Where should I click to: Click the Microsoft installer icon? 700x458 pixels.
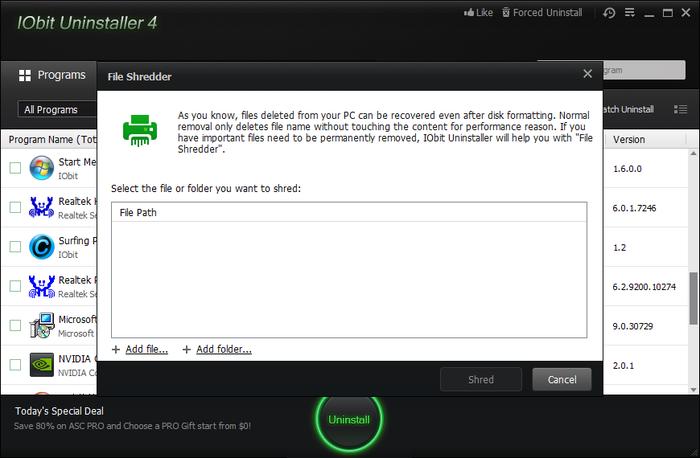coord(42,325)
